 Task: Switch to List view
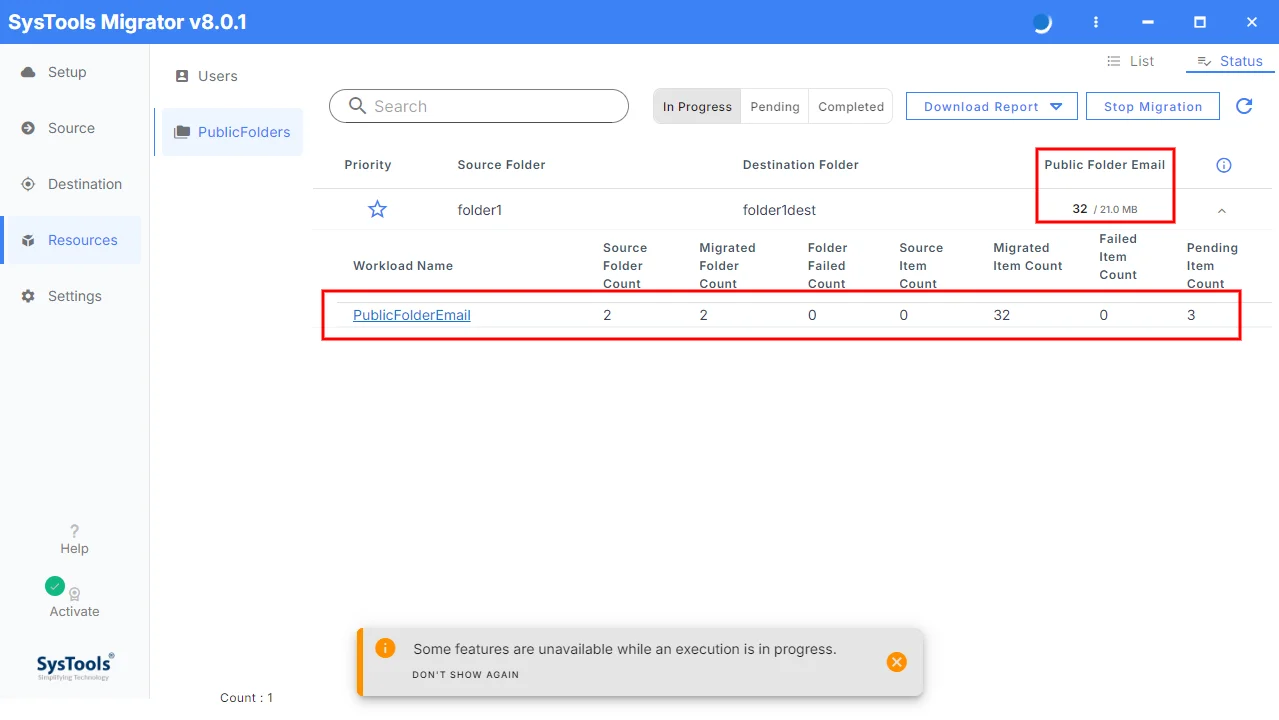pyautogui.click(x=1130, y=61)
